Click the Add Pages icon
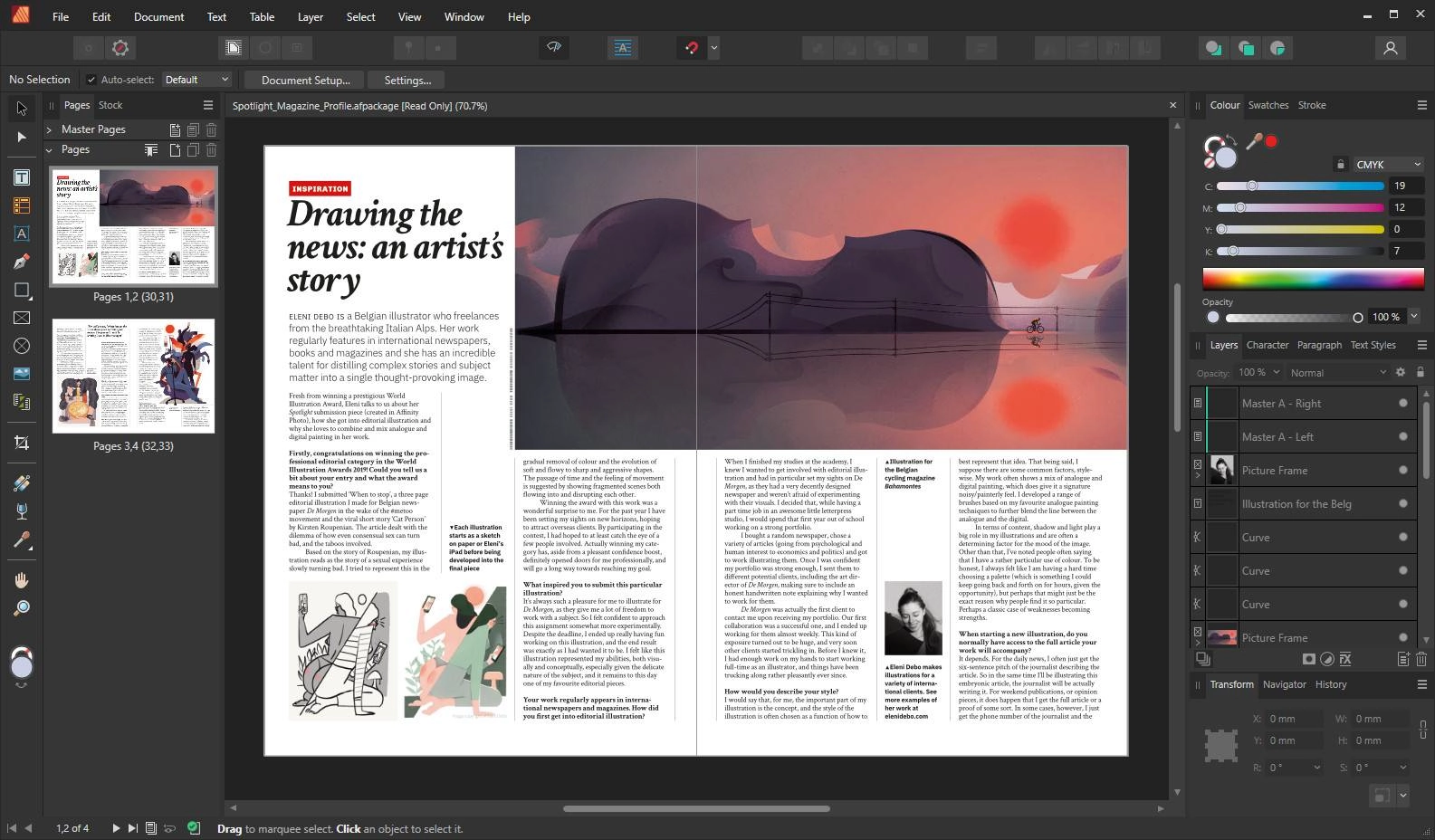 (x=175, y=150)
